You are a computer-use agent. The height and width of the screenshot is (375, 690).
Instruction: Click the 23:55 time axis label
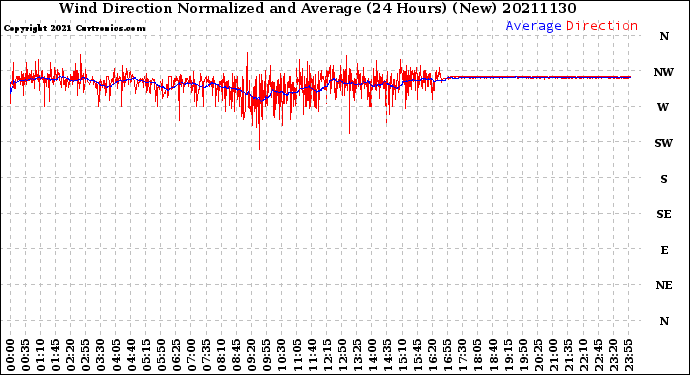click(x=628, y=355)
